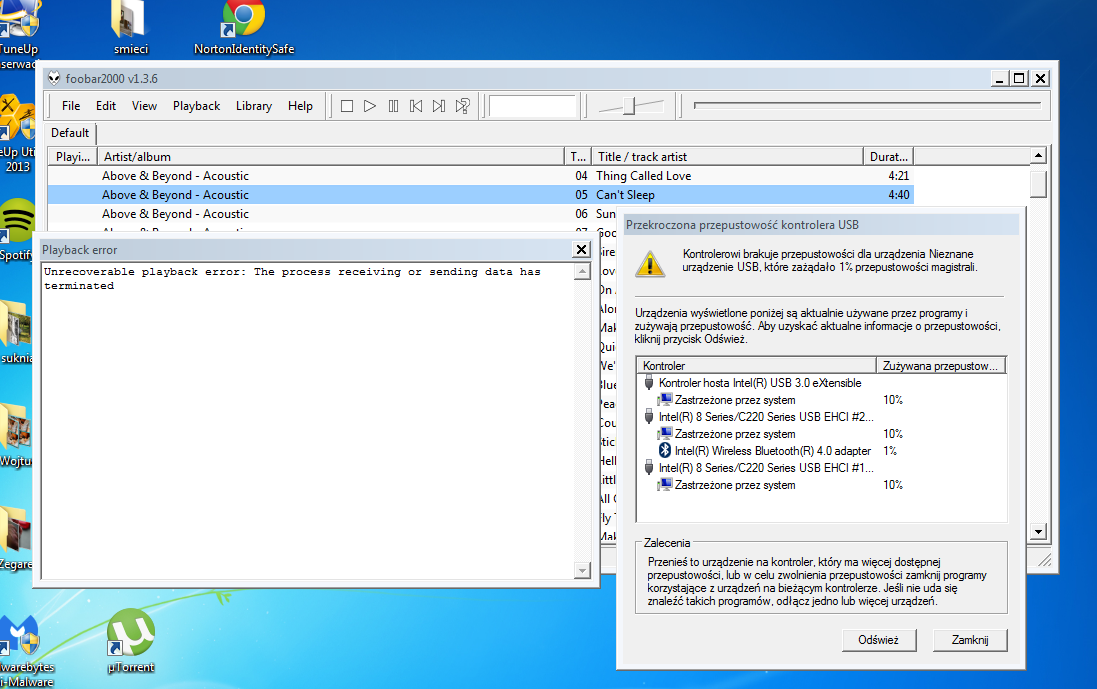Open the smieci folder on desktop

click(x=131, y=28)
